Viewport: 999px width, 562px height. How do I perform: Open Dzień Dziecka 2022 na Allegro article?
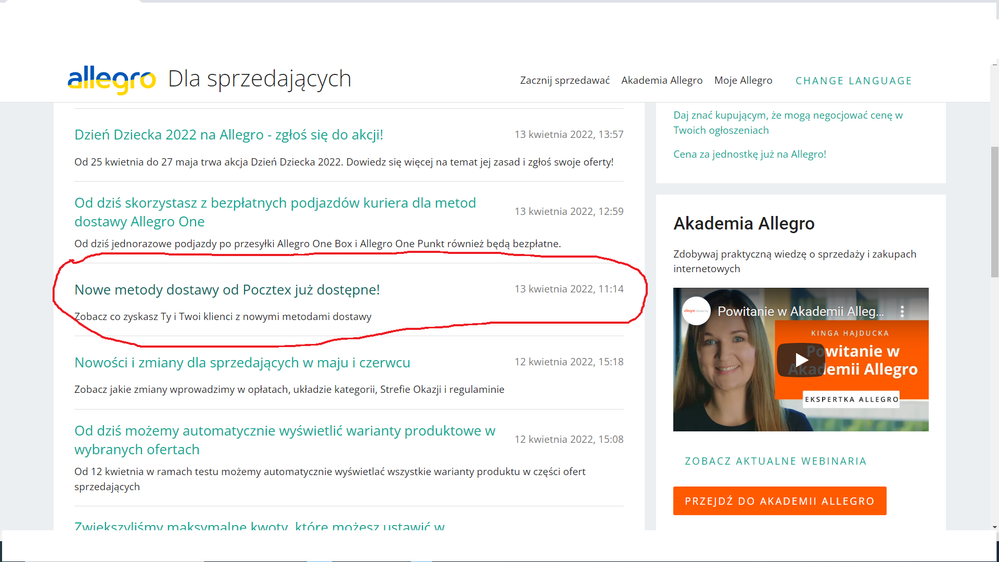point(229,134)
